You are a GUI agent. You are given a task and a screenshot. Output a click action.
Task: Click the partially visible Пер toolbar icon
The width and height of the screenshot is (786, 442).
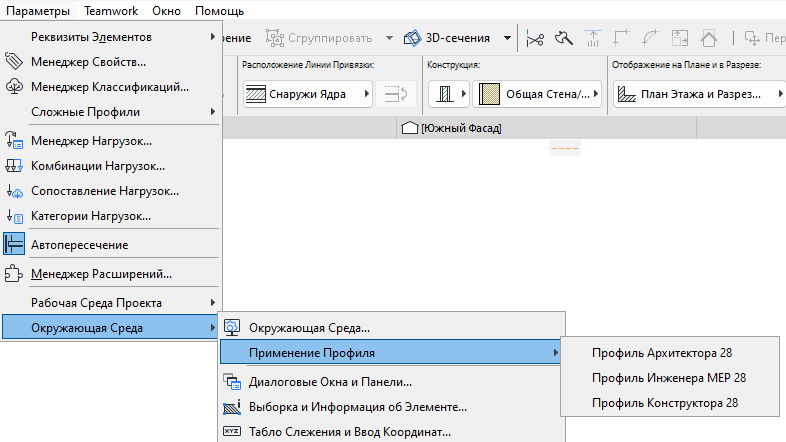coord(764,38)
